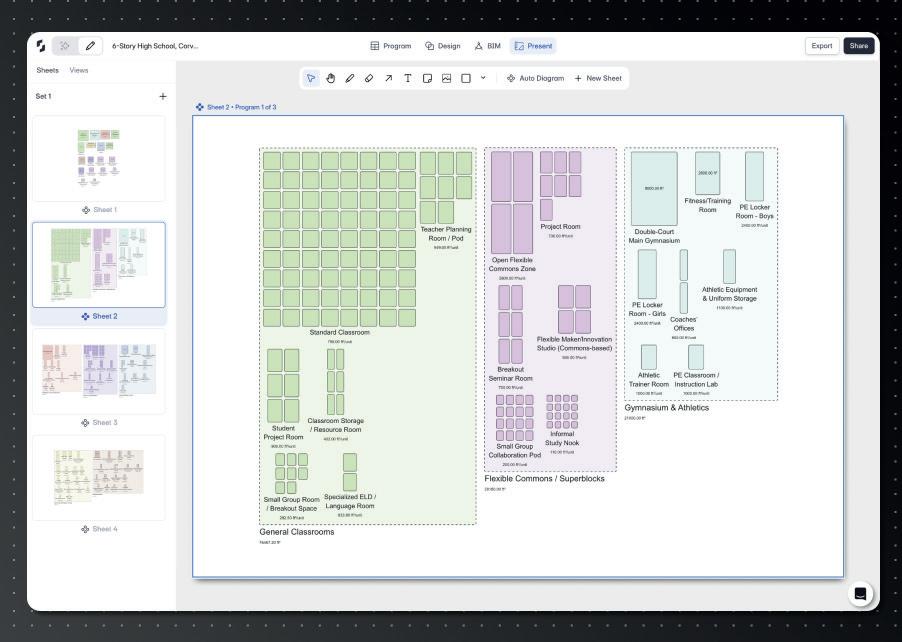Choose the eraser tool
Viewport: 902px width, 642px height.
tap(369, 78)
